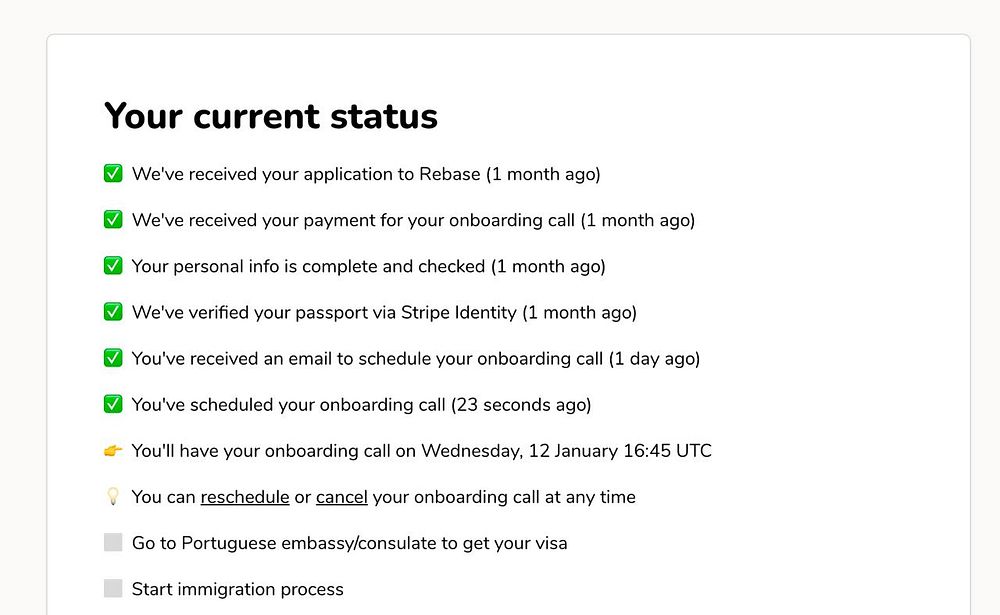1000x615 pixels.
Task: Check the Start immigration process checkbox
Action: pos(113,589)
